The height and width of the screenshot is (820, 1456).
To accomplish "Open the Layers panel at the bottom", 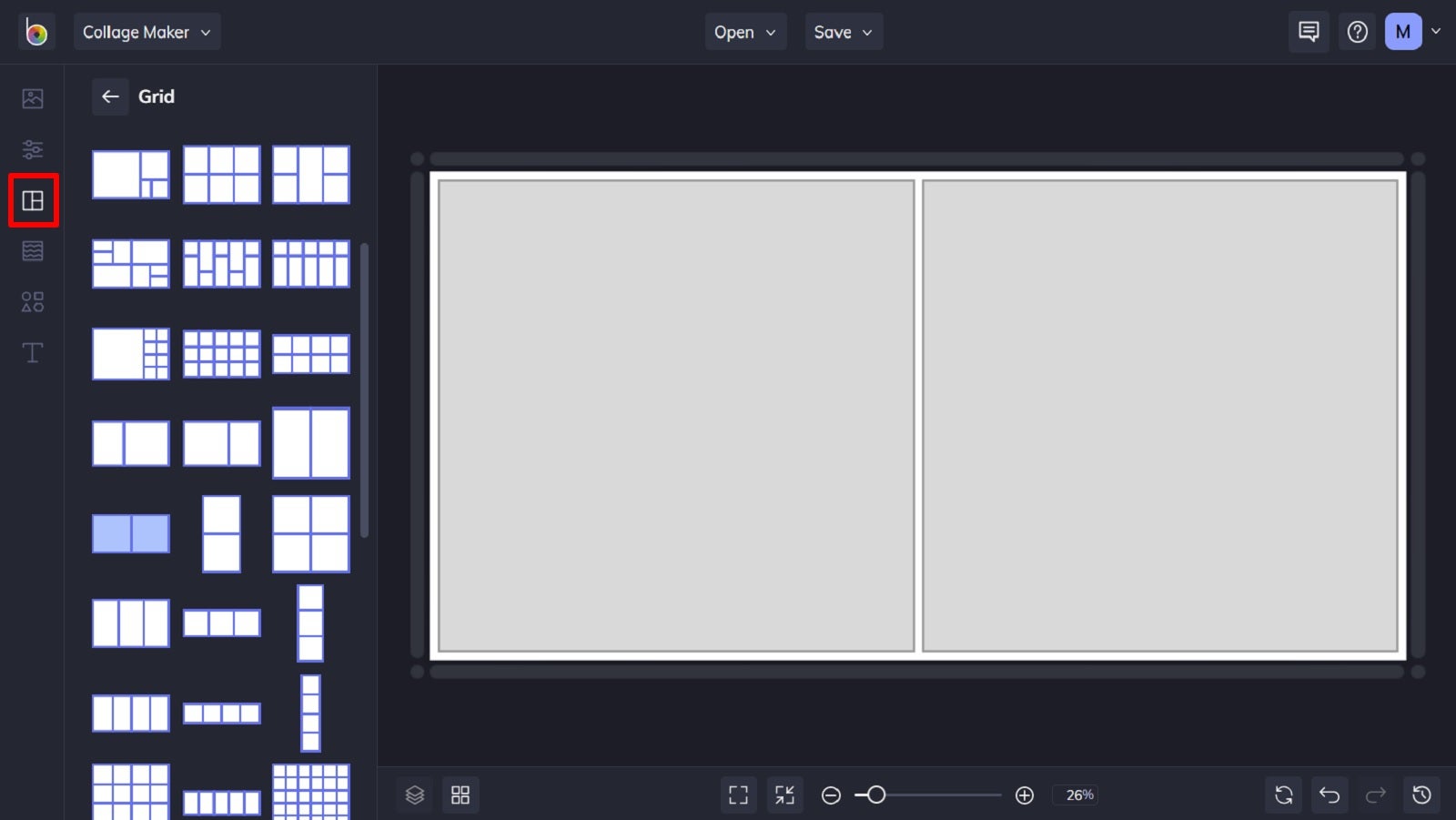I will coord(414,794).
